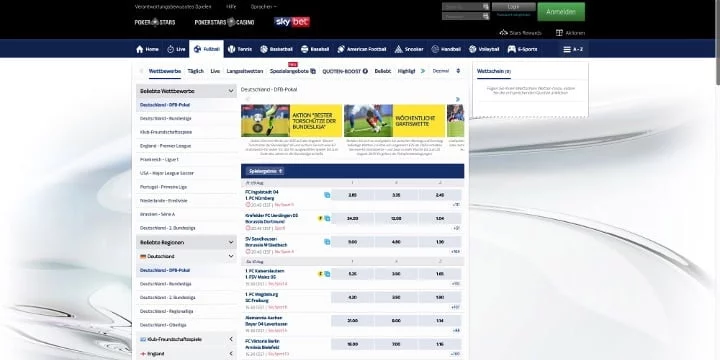The width and height of the screenshot is (720, 360).
Task: Select the away odds for SC Freiburg match
Action: (x=439, y=298)
